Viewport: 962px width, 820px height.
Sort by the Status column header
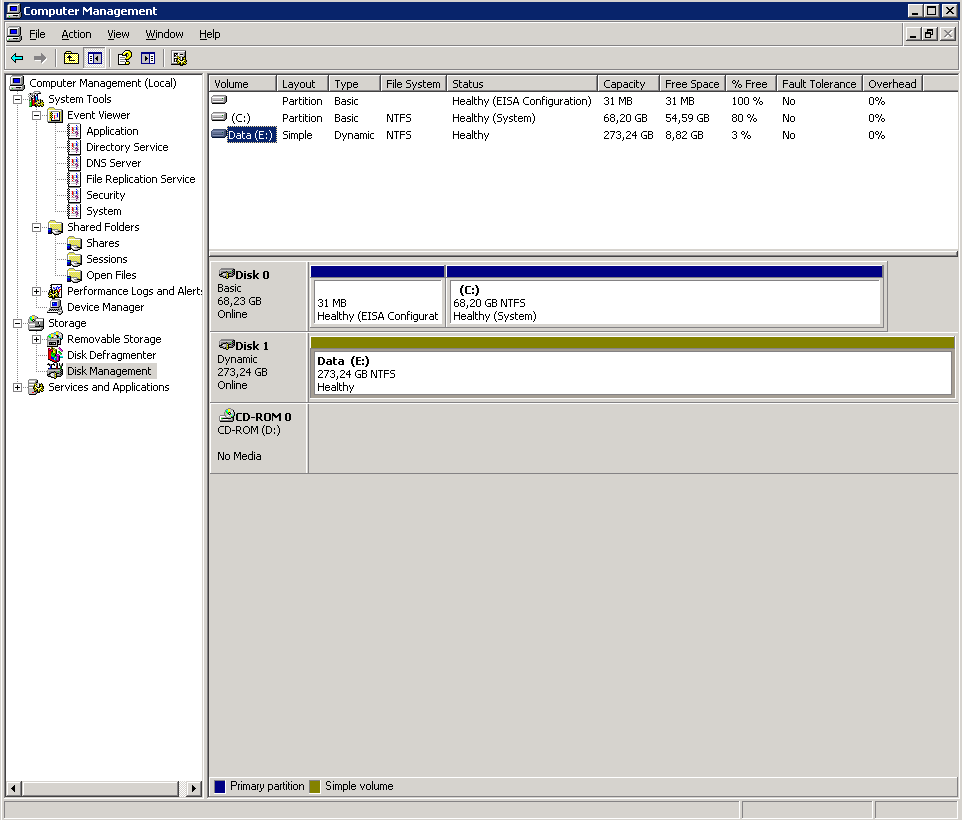pos(522,83)
